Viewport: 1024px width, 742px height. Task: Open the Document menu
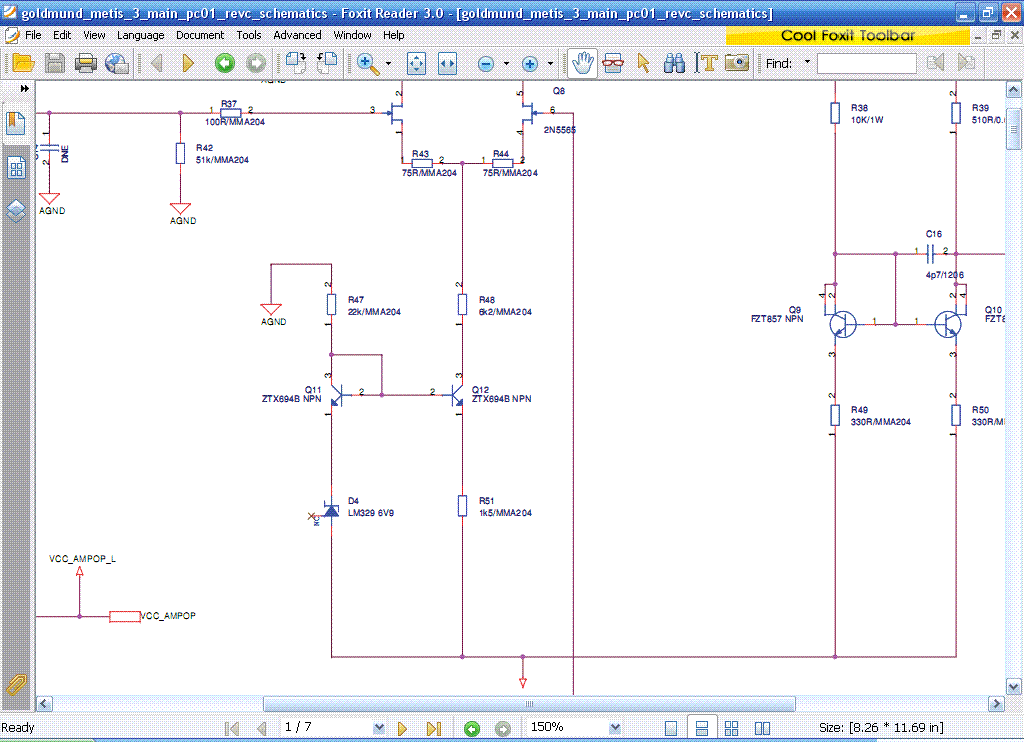click(x=200, y=35)
